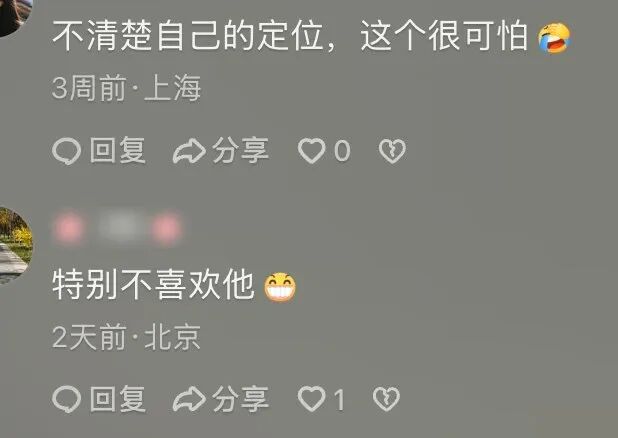Tap the 分享 label under the Shanghai comment
618x438 pixels.
(x=240, y=151)
